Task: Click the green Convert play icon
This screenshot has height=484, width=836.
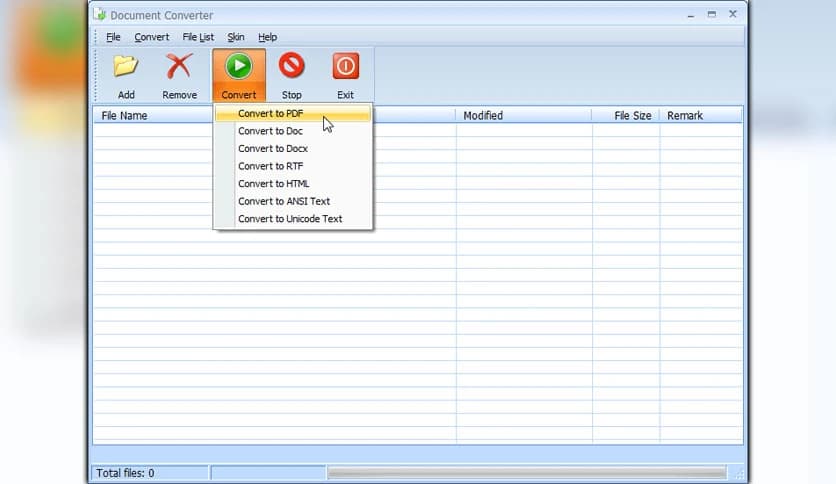Action: click(x=238, y=66)
